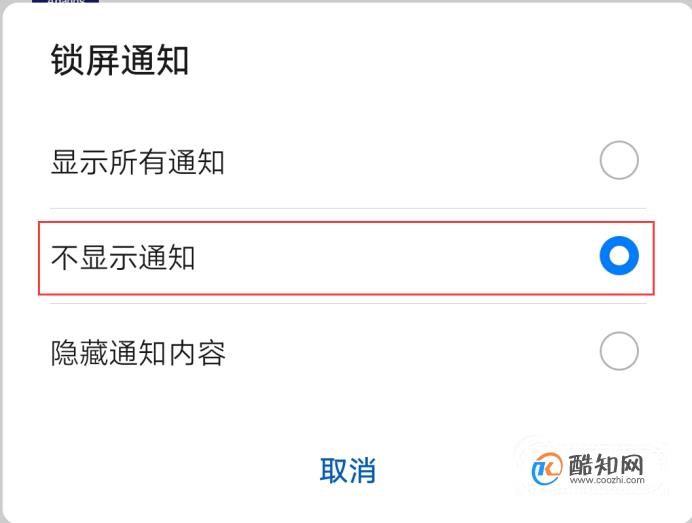Tap the 取消 cancel button

point(347,470)
